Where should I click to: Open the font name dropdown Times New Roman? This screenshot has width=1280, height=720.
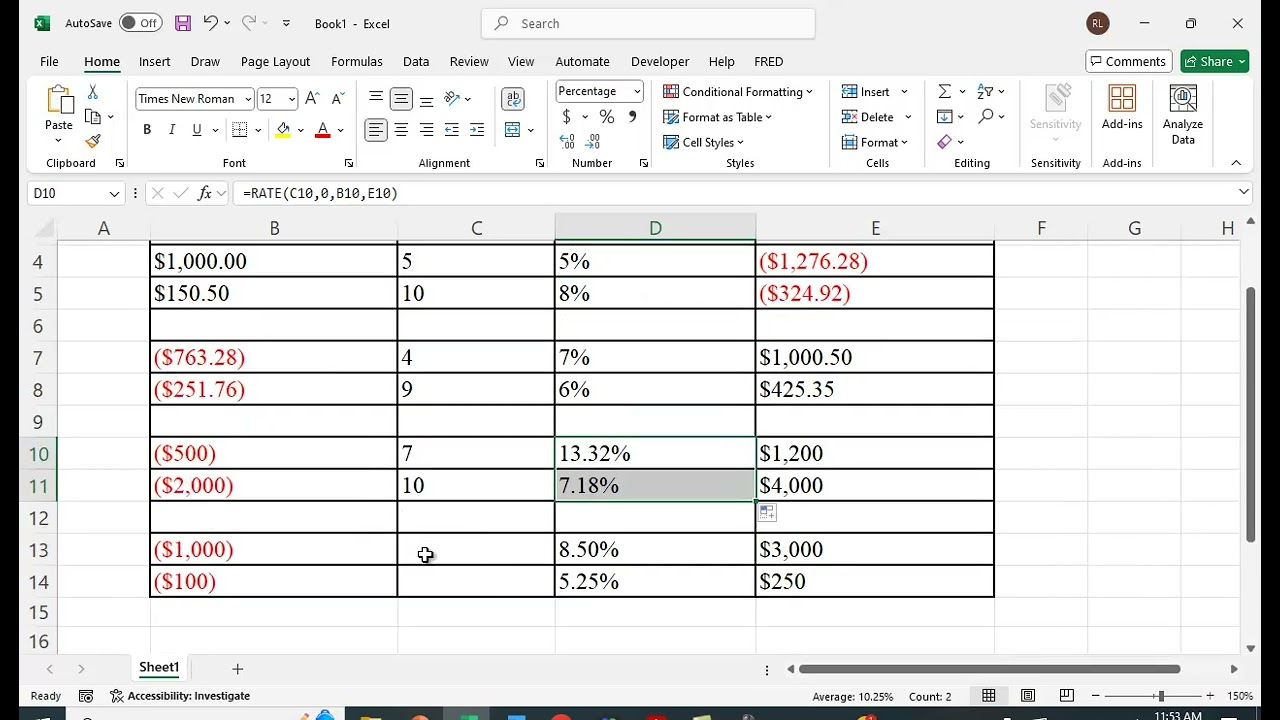pos(248,99)
